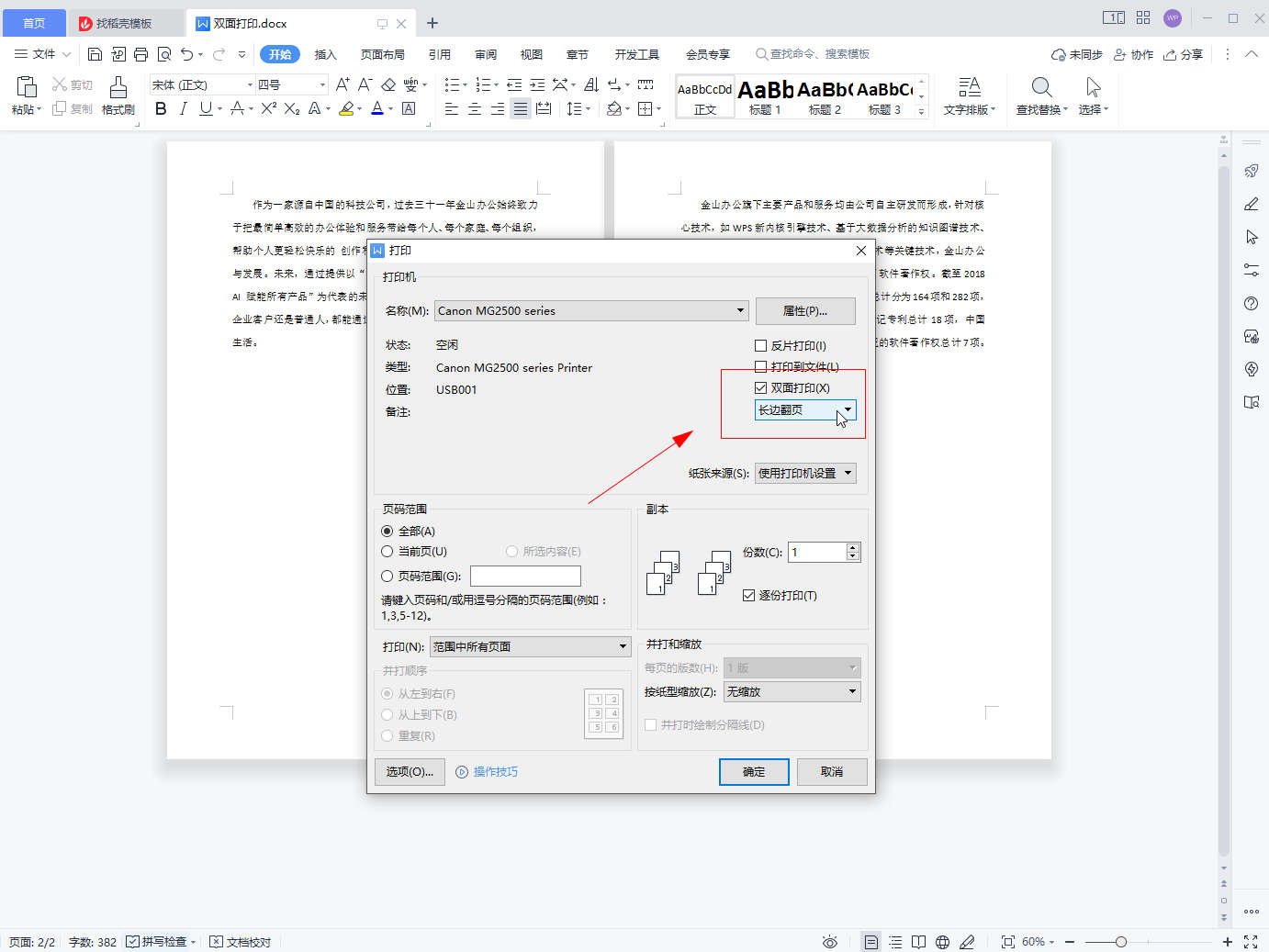Click the superscript X² icon
The height and width of the screenshot is (952, 1269).
268,108
